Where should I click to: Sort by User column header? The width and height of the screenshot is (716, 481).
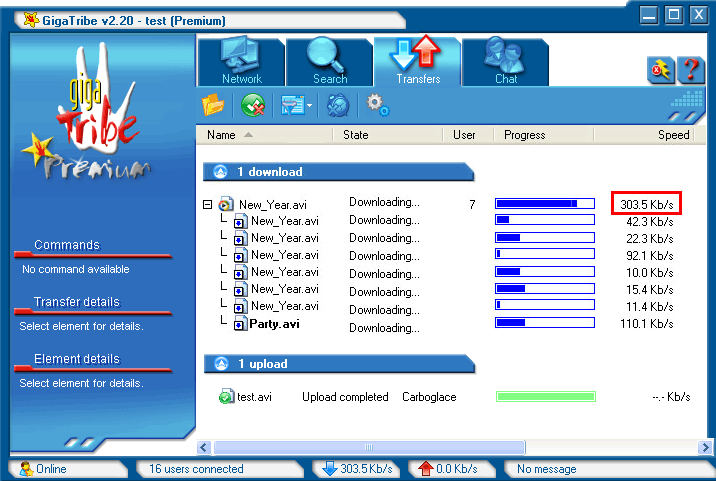coord(468,135)
